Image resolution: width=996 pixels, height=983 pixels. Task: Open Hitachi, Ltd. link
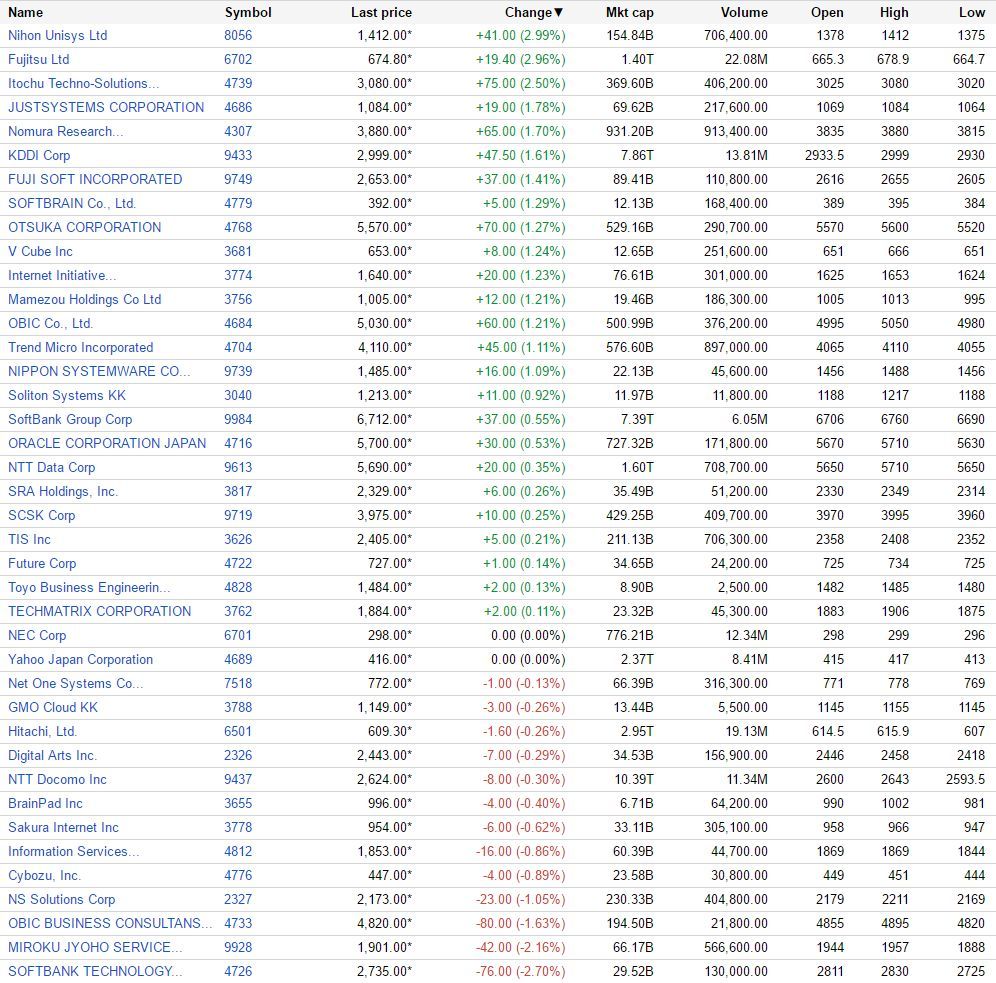click(x=42, y=732)
